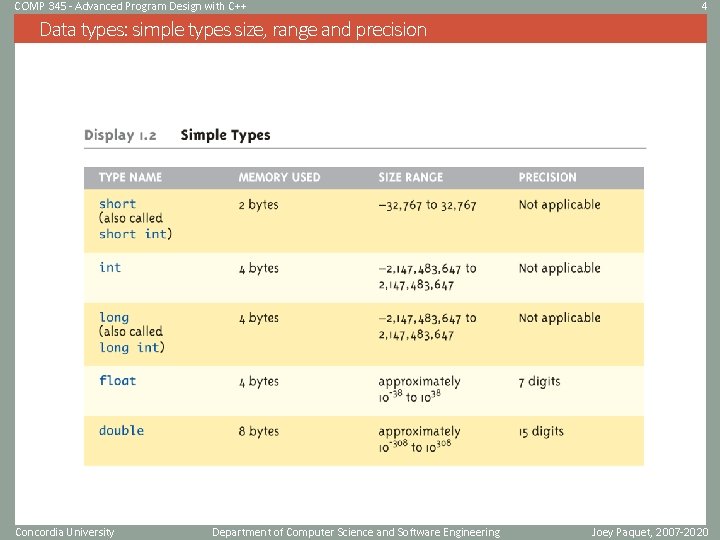
Task: Click 'Joey Paquet, 2007-2020' footer text
Action: 648,532
